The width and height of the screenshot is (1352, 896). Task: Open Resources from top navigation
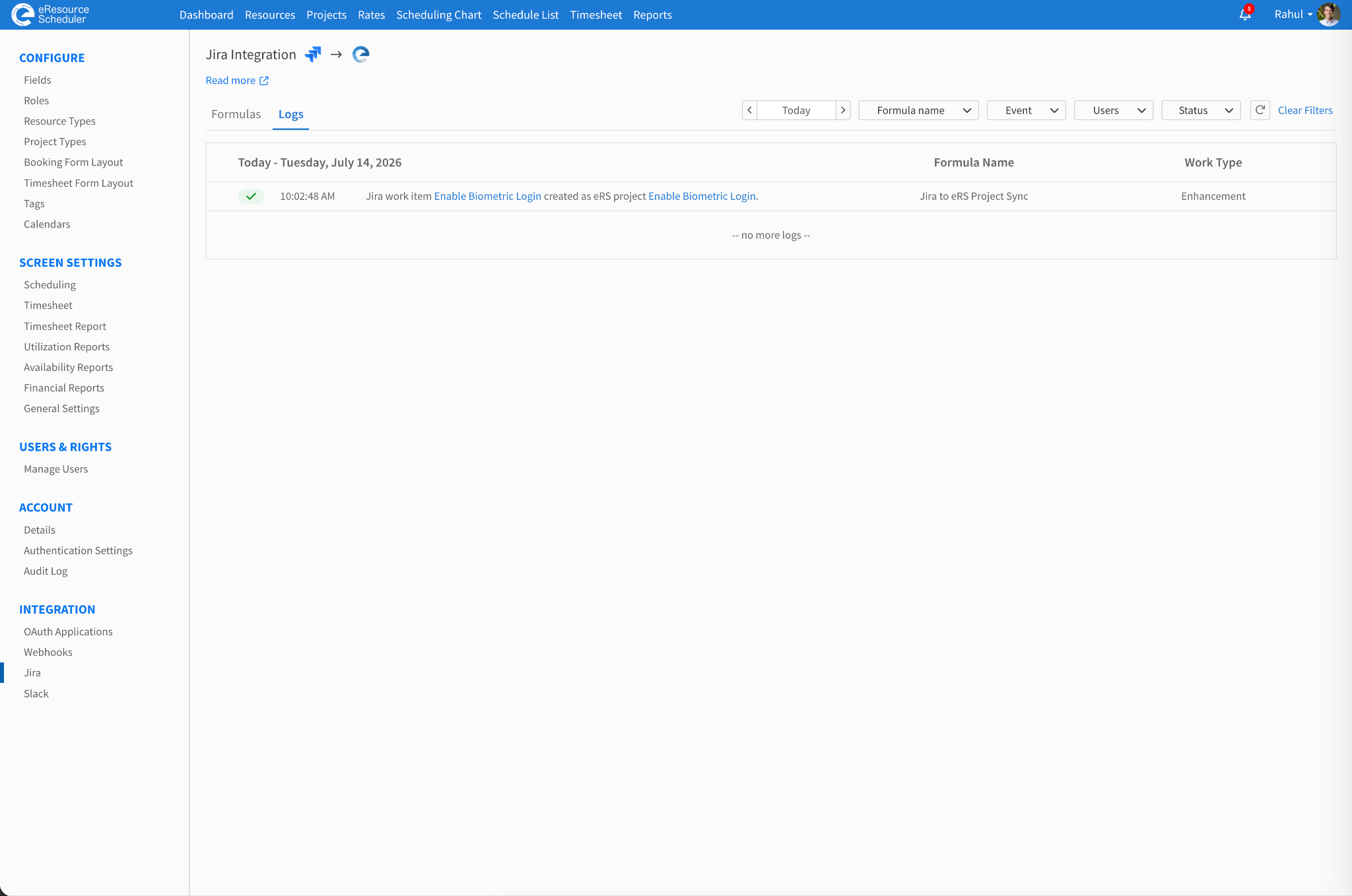(270, 15)
